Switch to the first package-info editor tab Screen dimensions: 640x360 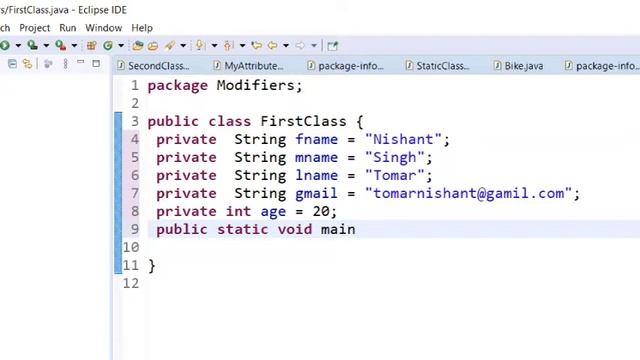[x=346, y=66]
